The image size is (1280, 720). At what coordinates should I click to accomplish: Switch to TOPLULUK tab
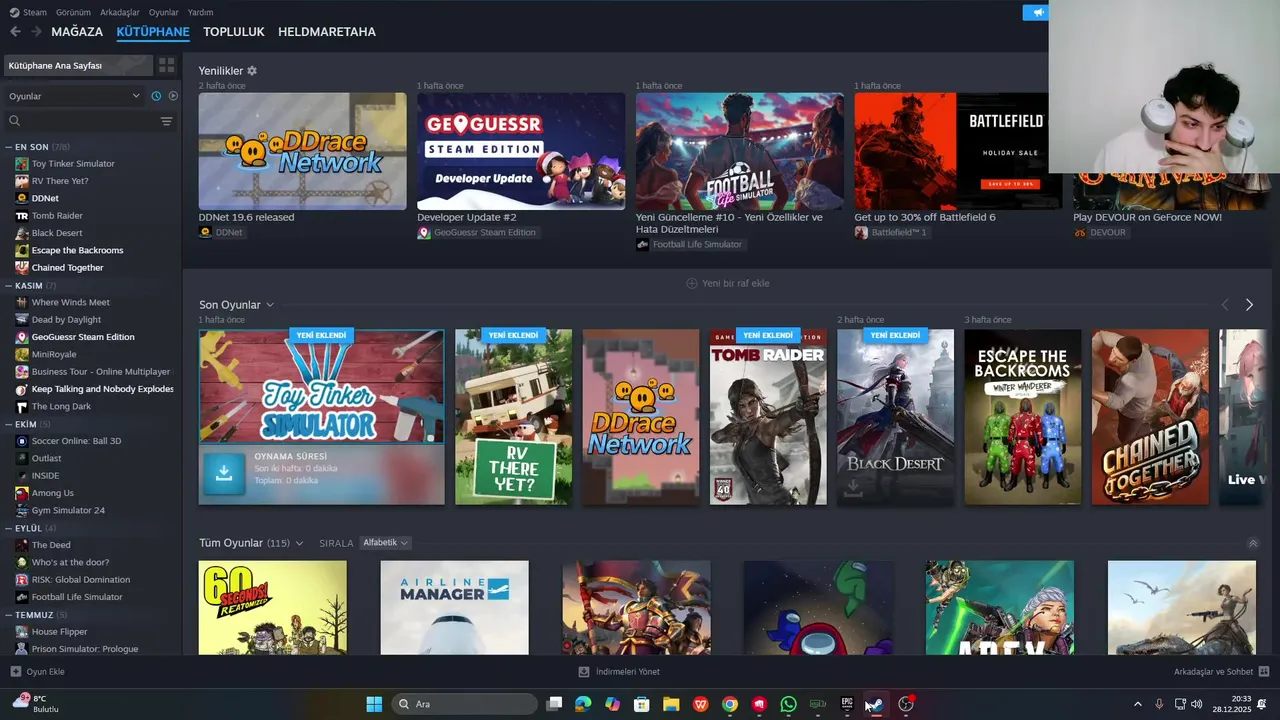[x=234, y=32]
